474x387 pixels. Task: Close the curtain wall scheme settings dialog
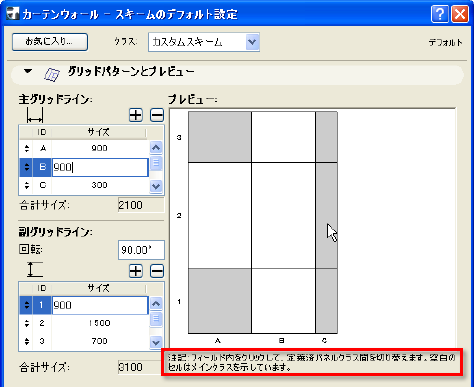pyautogui.click(x=460, y=14)
